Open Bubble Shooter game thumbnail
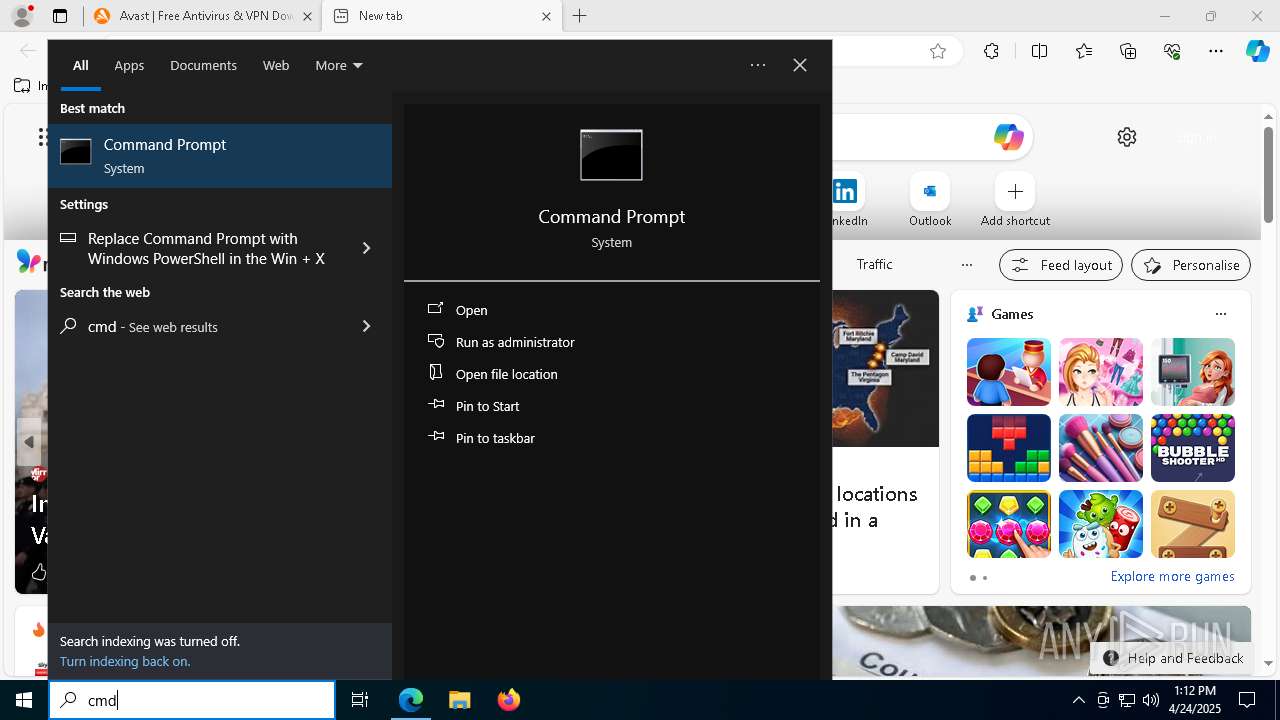The width and height of the screenshot is (1280, 720). [x=1193, y=448]
